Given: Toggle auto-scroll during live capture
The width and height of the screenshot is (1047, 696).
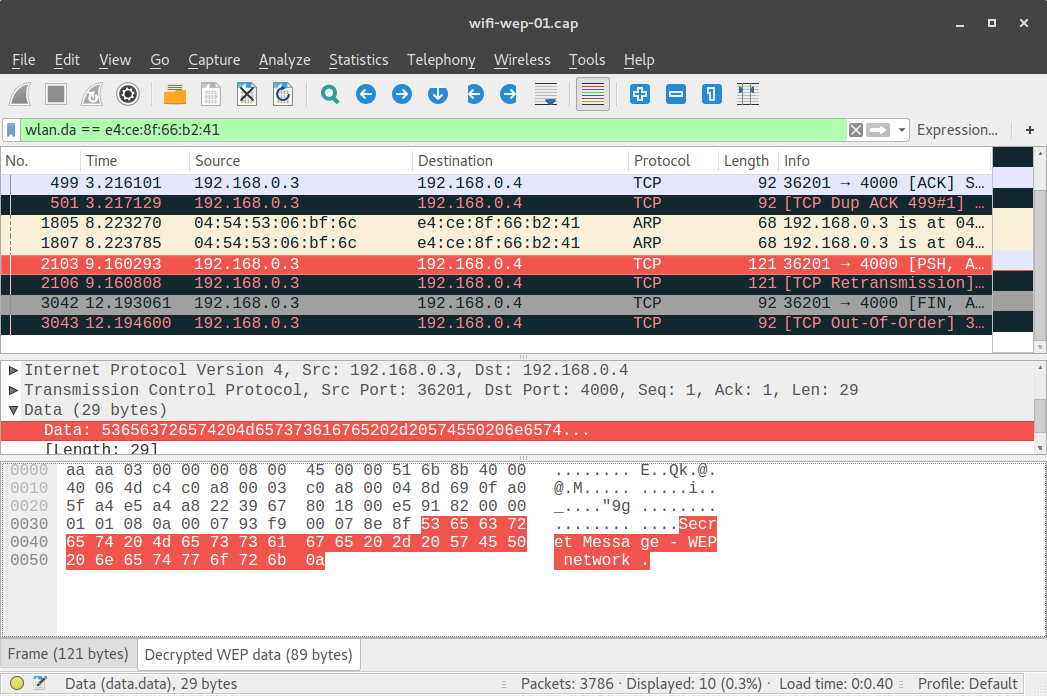Looking at the screenshot, I should tap(544, 94).
